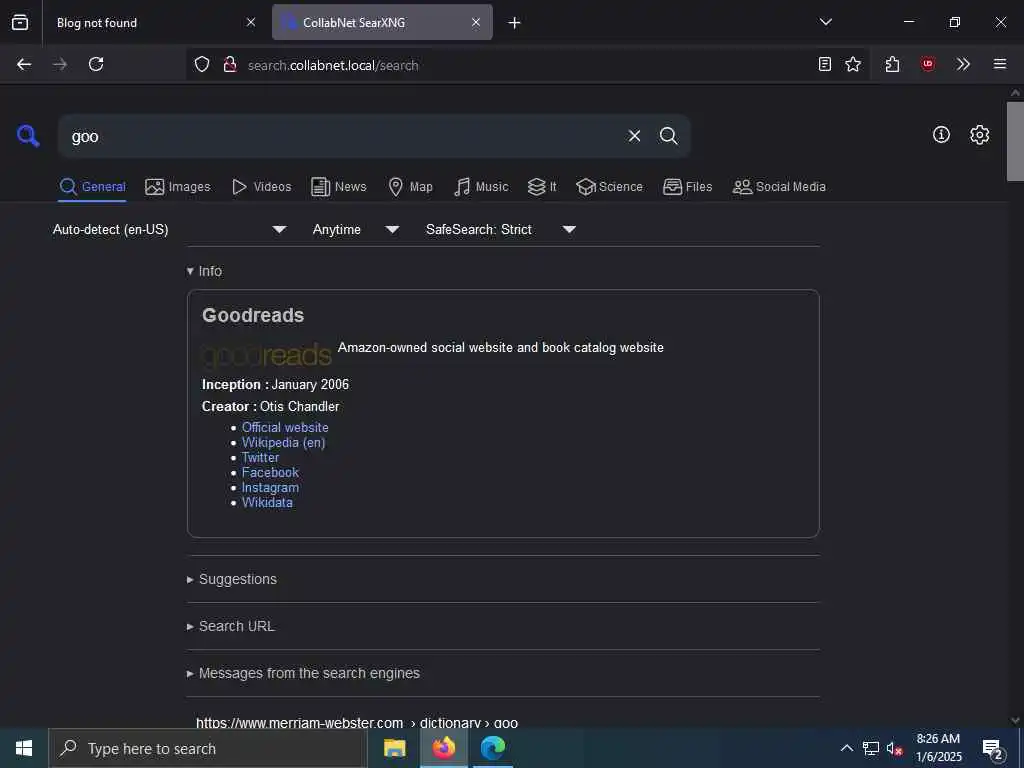The image size is (1024, 768).
Task: Open the Anytime time range dropdown
Action: pos(355,229)
